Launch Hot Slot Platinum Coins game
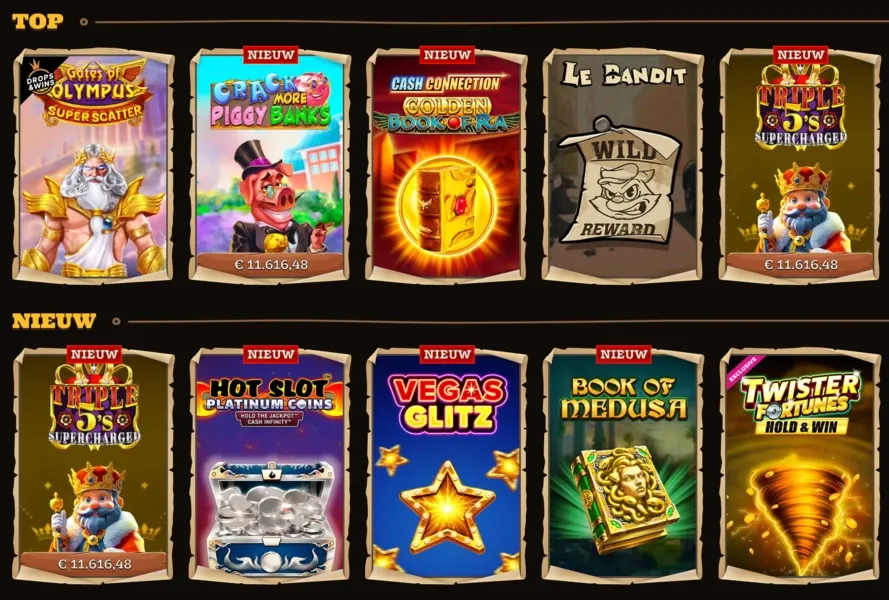Screen dimensions: 889x600 point(270,465)
